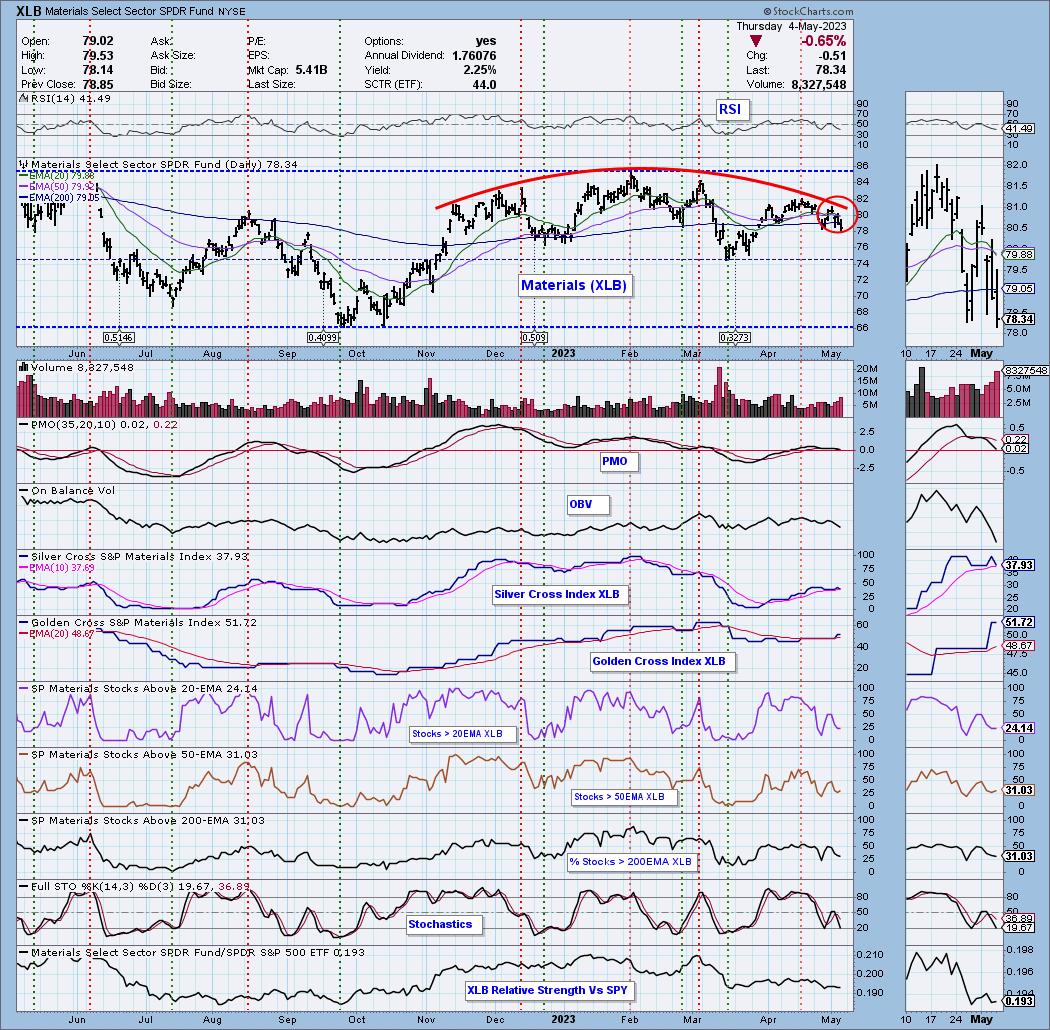Click the 0.509 label near late December

click(x=534, y=338)
